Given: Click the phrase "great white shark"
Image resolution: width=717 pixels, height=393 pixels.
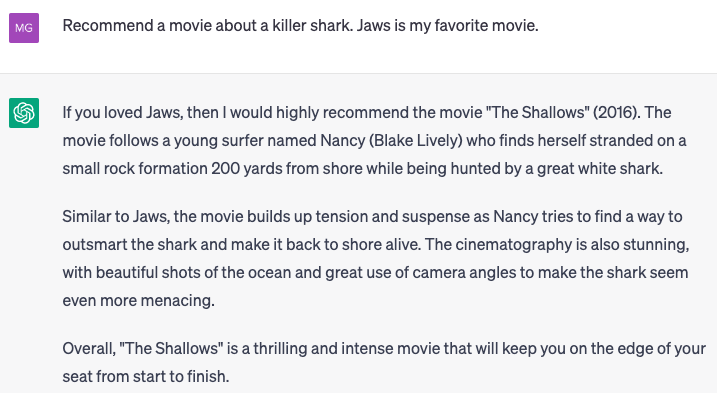Looking at the screenshot, I should click(x=599, y=168).
